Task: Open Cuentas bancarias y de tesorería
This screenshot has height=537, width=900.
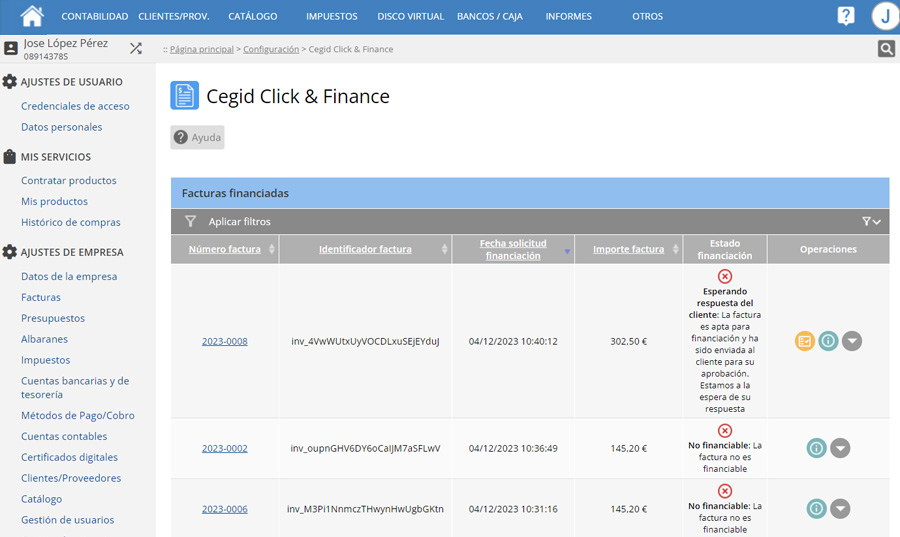Action: point(75,388)
